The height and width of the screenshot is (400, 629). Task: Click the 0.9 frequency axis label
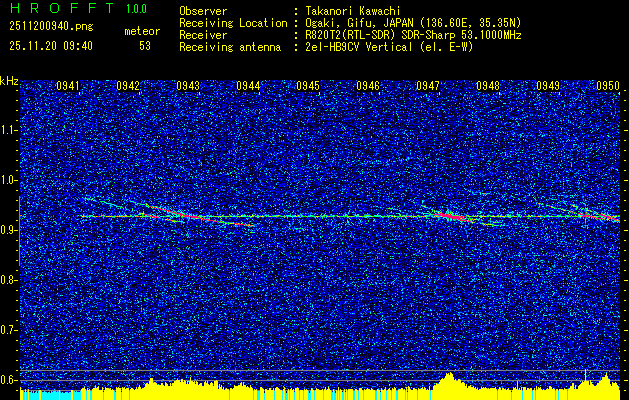point(9,230)
